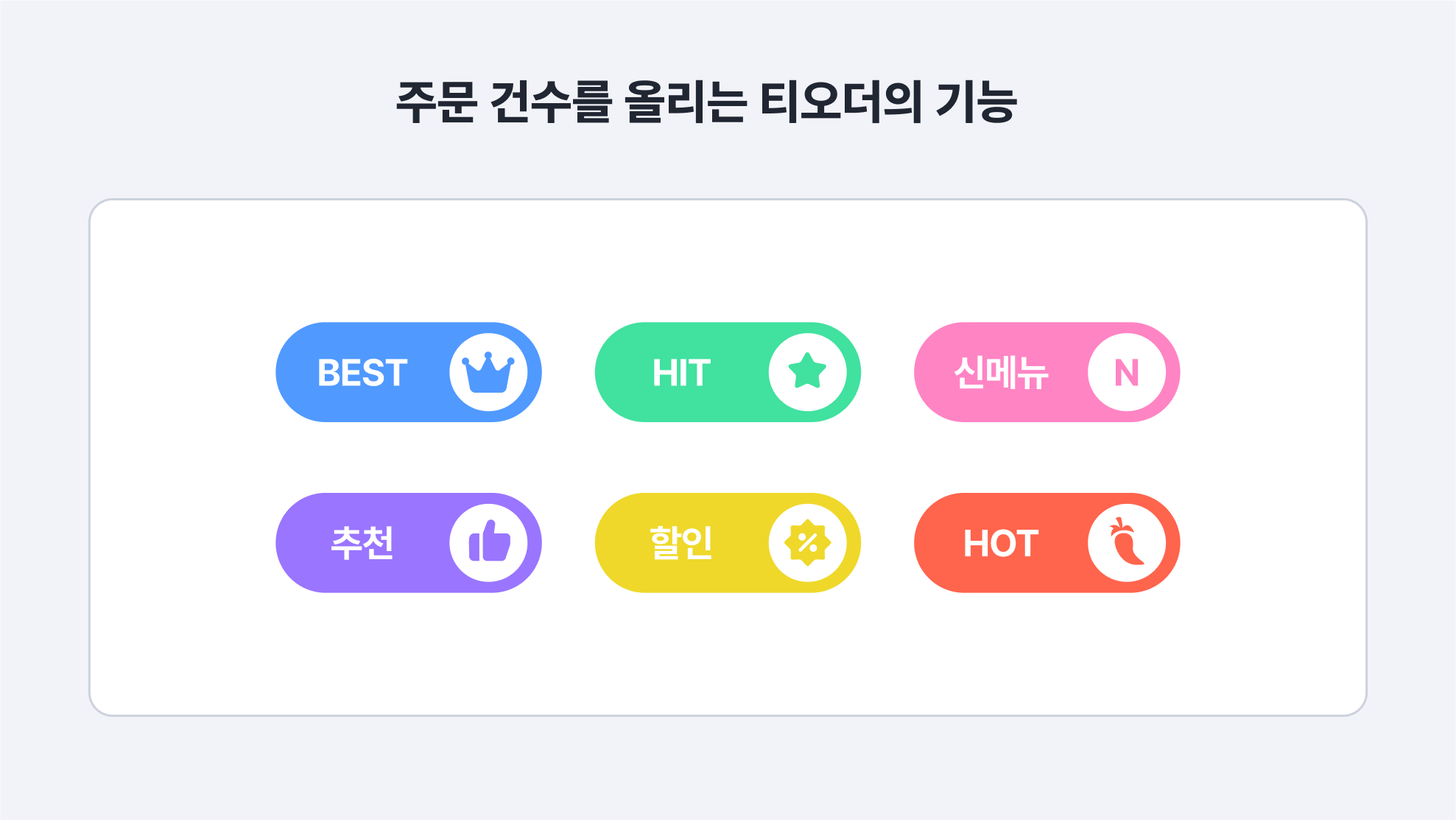Click the 신메뉴 text label

click(1001, 373)
